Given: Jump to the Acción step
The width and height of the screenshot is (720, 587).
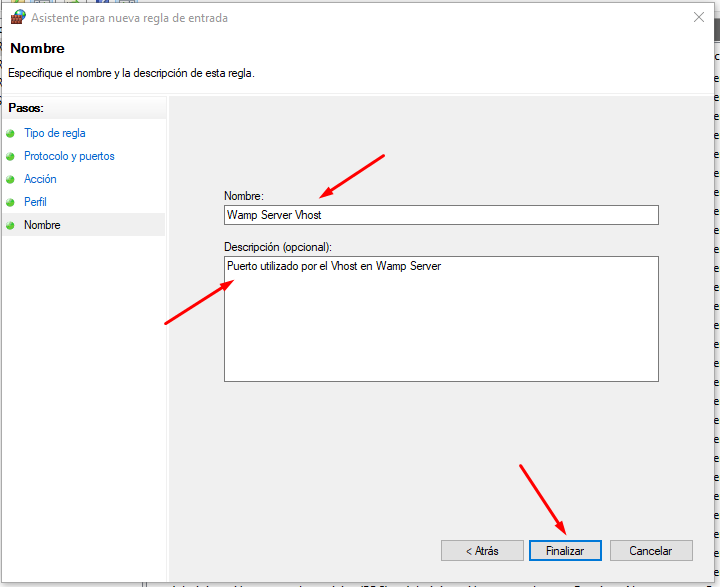Looking at the screenshot, I should point(40,179).
